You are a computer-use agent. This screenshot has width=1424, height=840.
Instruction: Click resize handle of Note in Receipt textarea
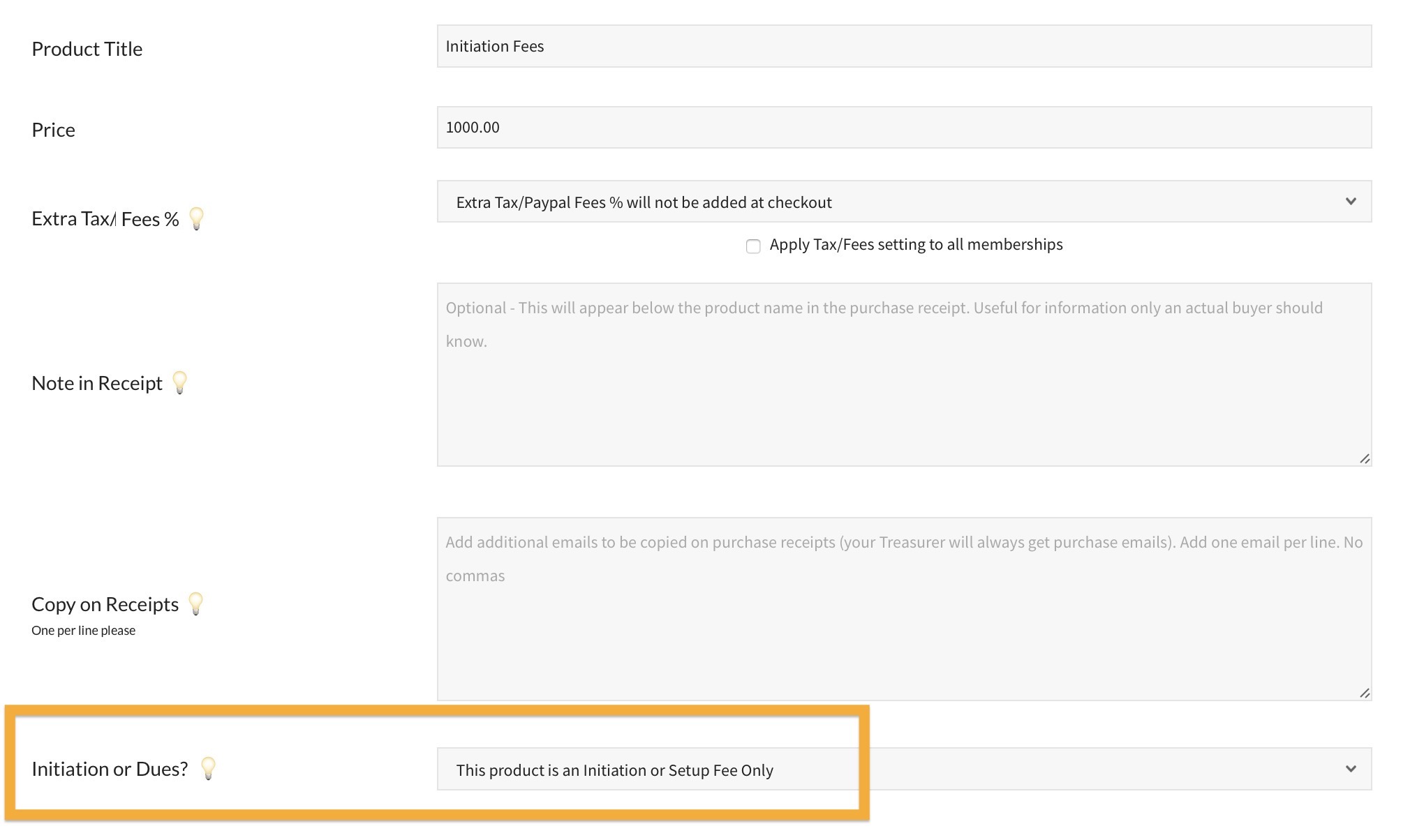(x=1364, y=458)
